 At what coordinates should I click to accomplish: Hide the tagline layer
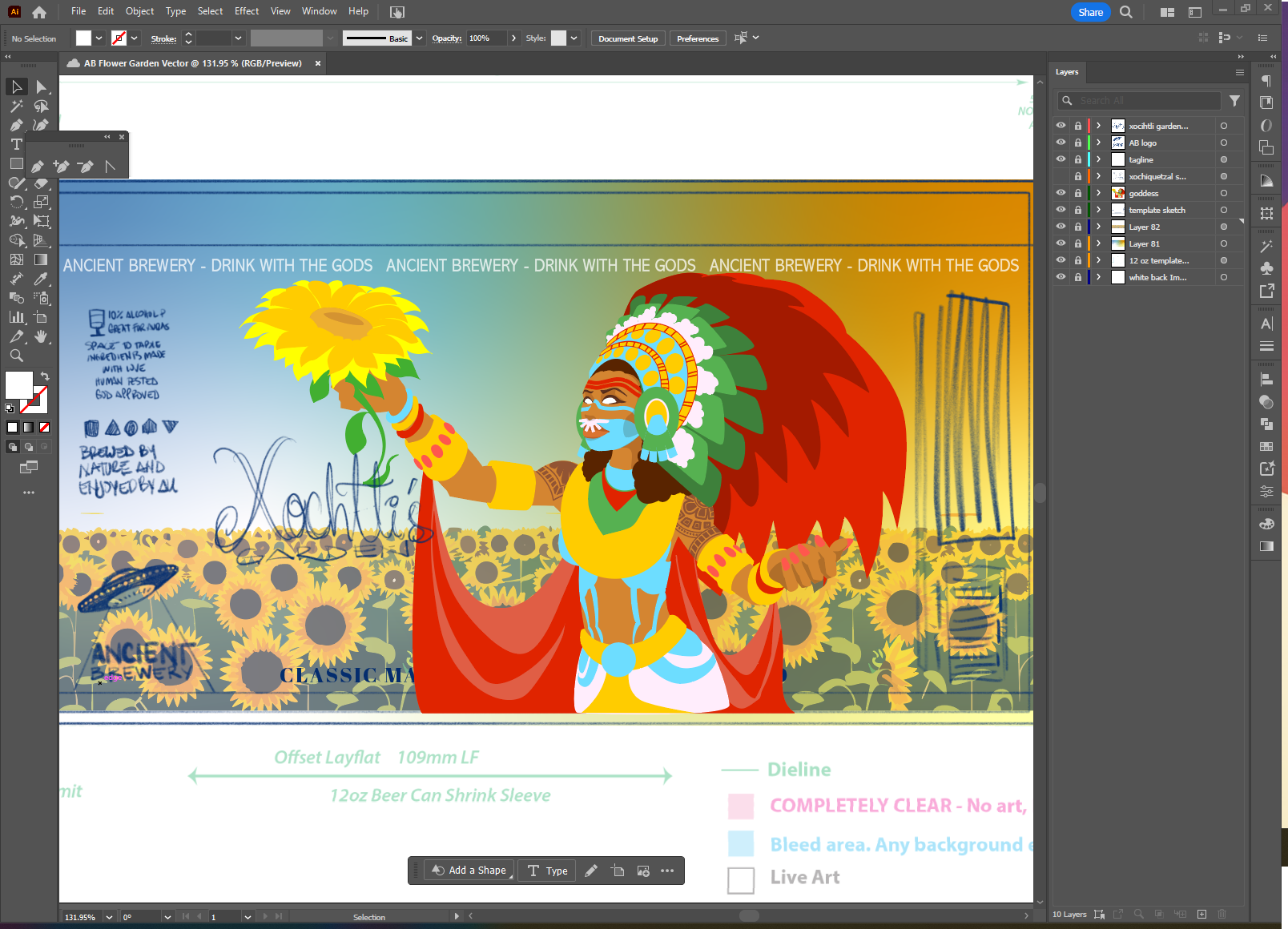[1061, 159]
